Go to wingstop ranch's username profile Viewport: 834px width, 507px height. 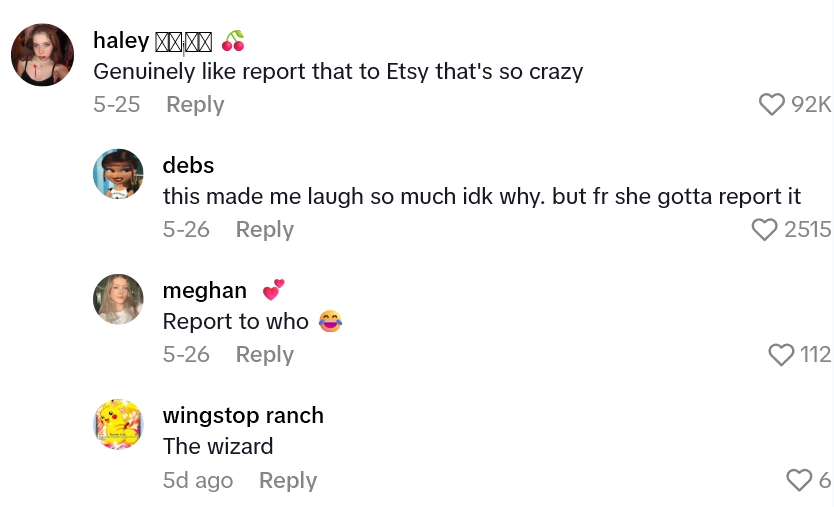(x=243, y=415)
